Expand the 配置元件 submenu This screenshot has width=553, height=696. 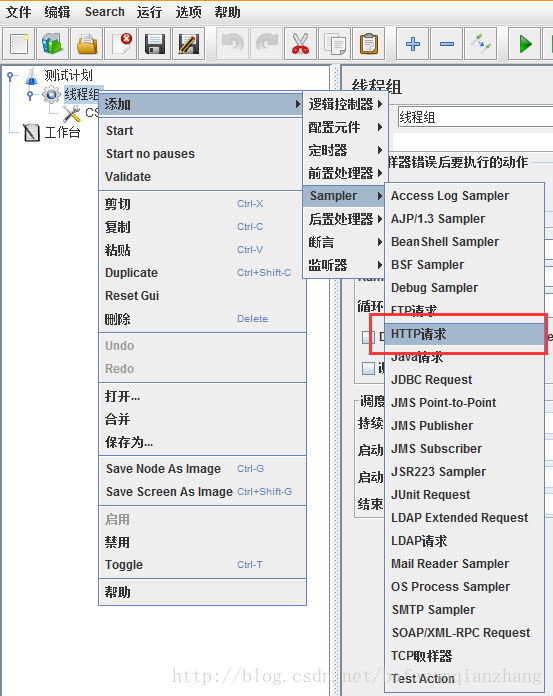[x=345, y=127]
